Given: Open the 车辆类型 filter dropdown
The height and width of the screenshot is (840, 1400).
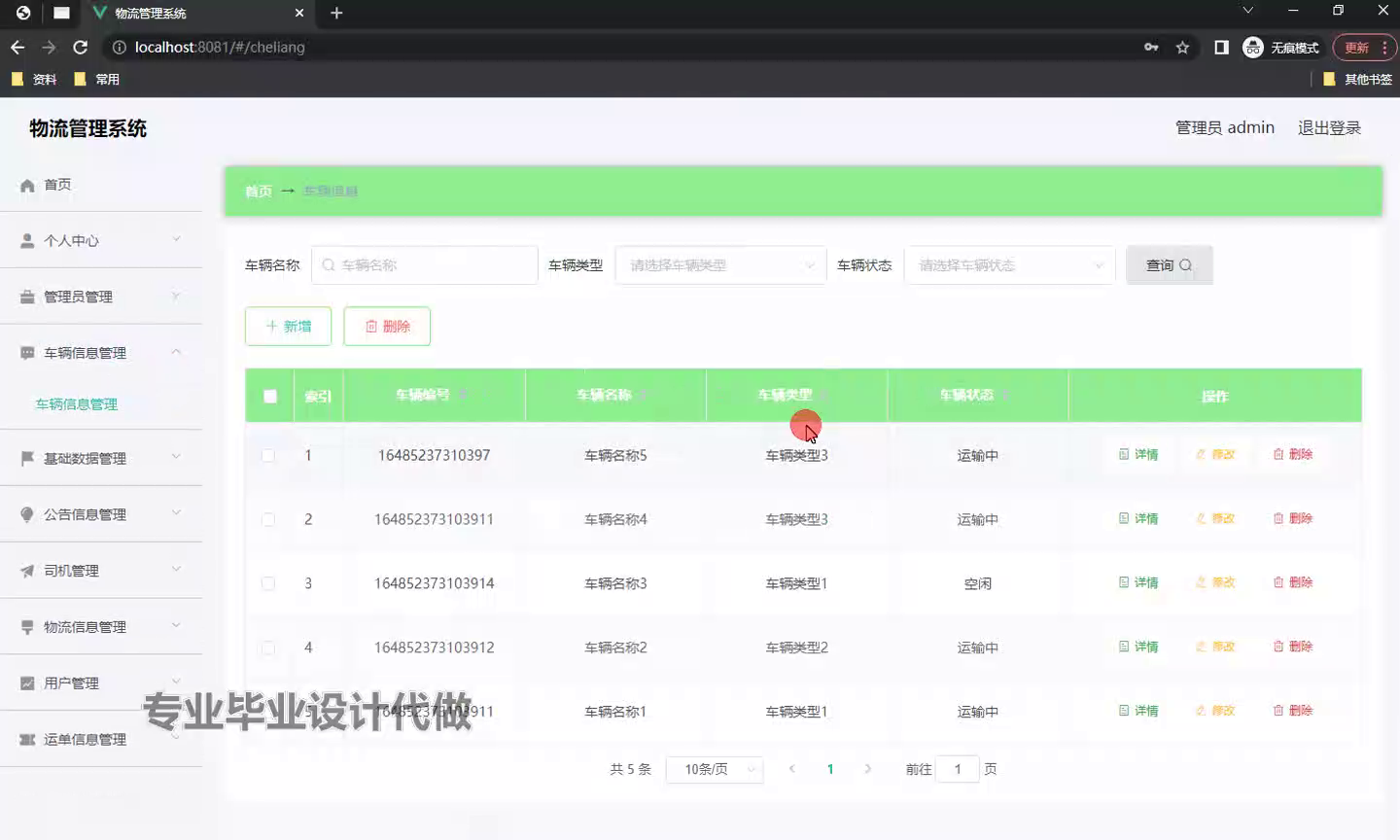Looking at the screenshot, I should point(720,265).
